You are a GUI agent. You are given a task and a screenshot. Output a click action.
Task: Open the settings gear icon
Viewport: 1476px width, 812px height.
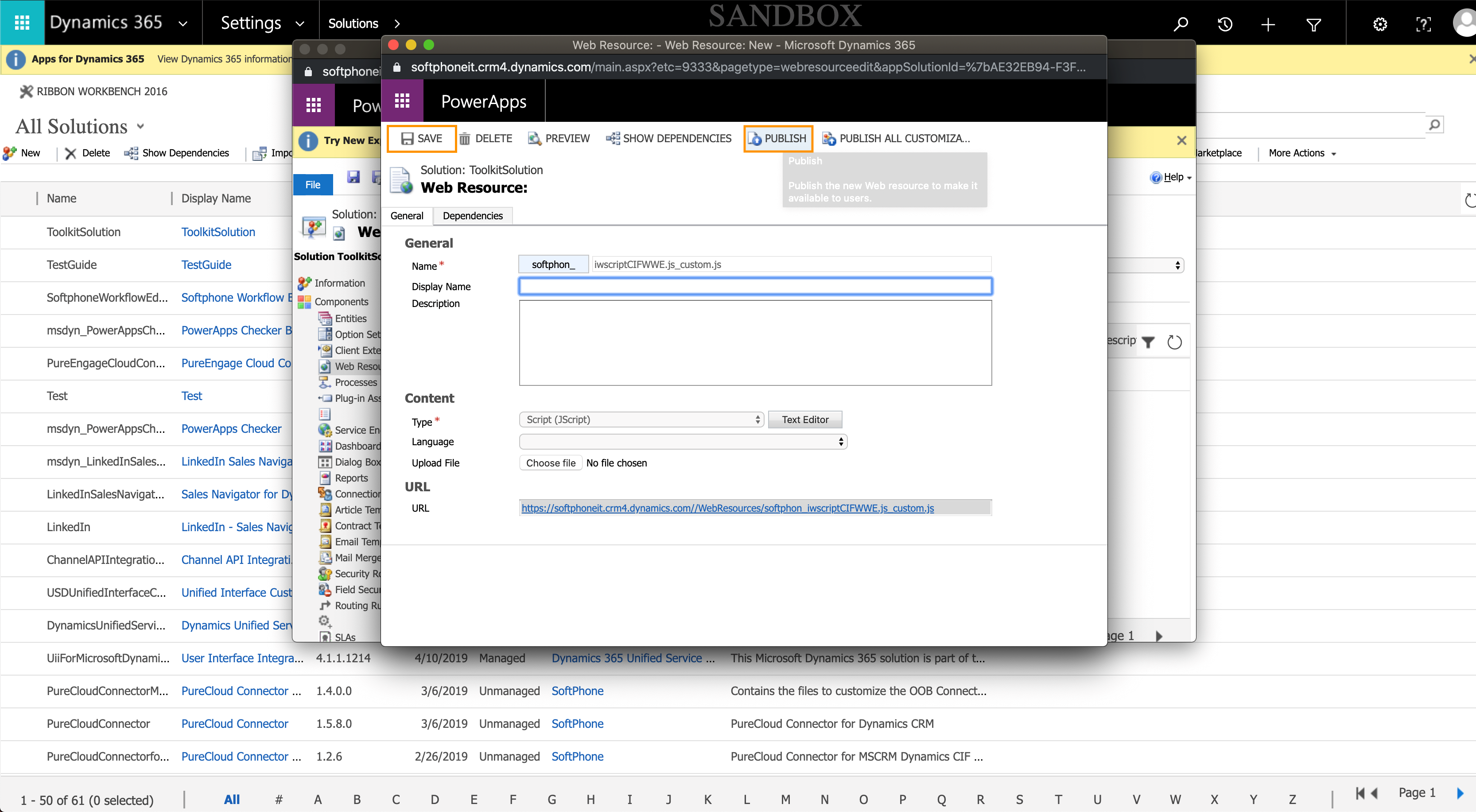click(x=1380, y=23)
